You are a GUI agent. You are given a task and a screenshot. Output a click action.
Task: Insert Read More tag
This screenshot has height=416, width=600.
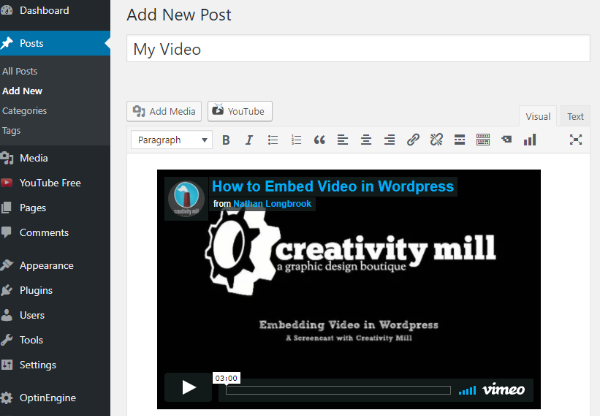(460, 140)
